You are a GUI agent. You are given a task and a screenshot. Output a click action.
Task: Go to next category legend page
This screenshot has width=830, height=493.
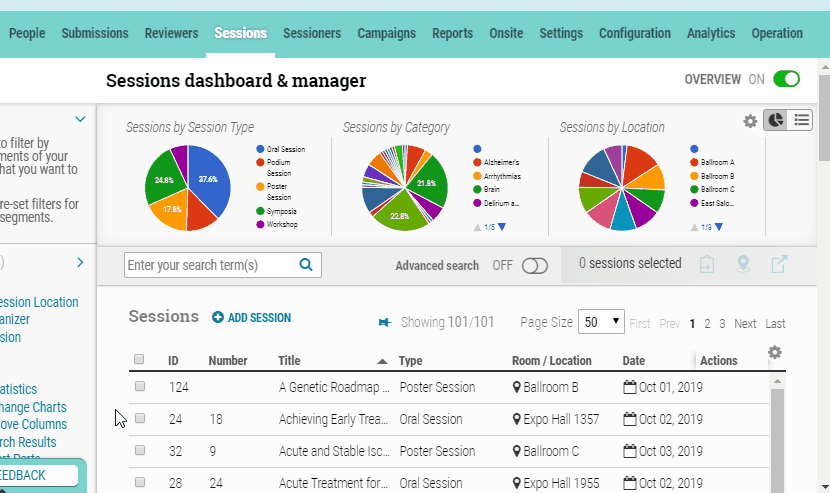point(502,227)
